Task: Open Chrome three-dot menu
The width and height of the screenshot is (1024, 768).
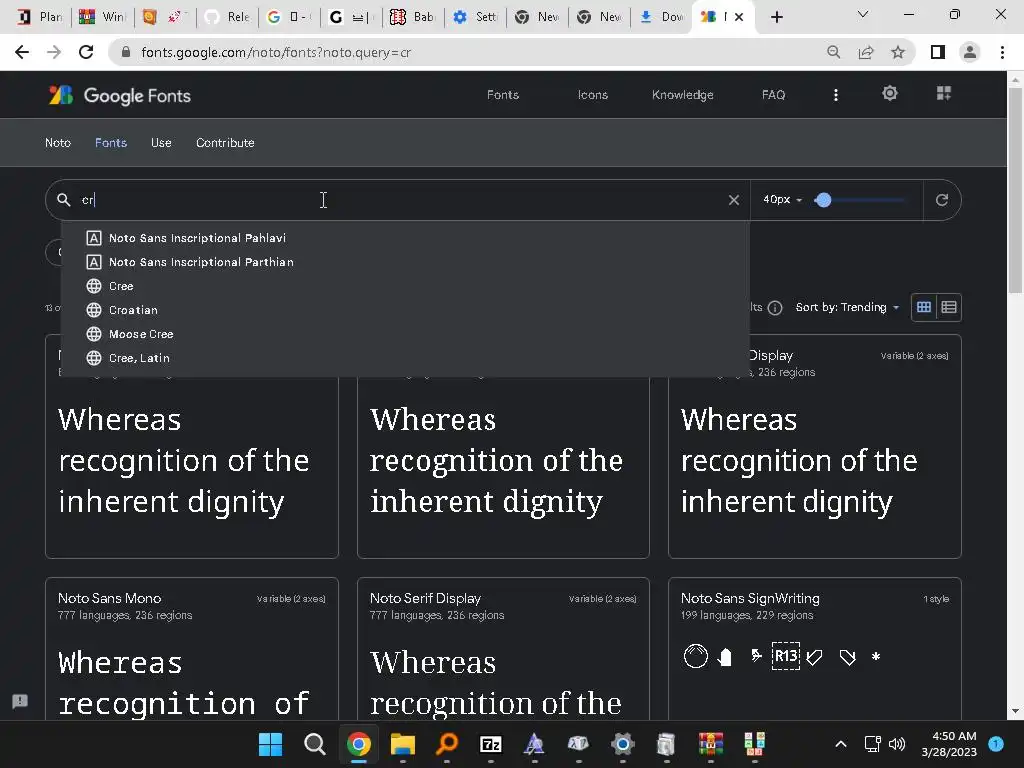Action: coord(1002,52)
